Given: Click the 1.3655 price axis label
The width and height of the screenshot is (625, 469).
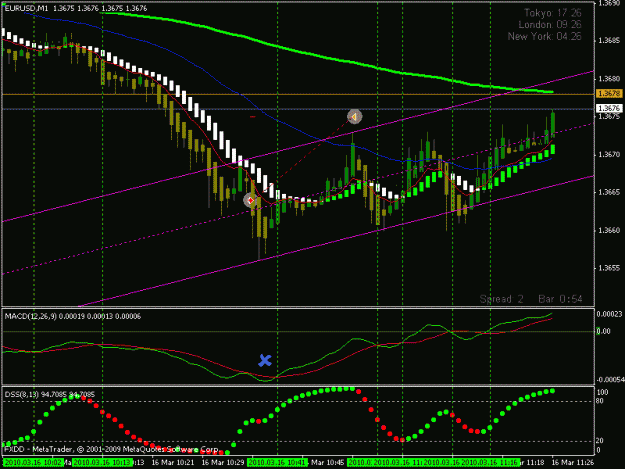Looking at the screenshot, I should pyautogui.click(x=609, y=268).
